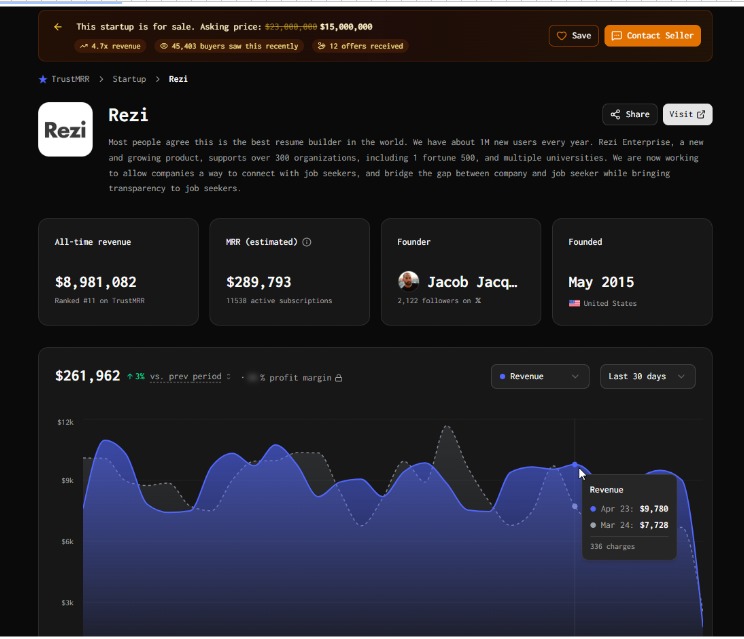Open the Revenue metric dropdown
Screen dimensions: 744x639
(x=540, y=377)
